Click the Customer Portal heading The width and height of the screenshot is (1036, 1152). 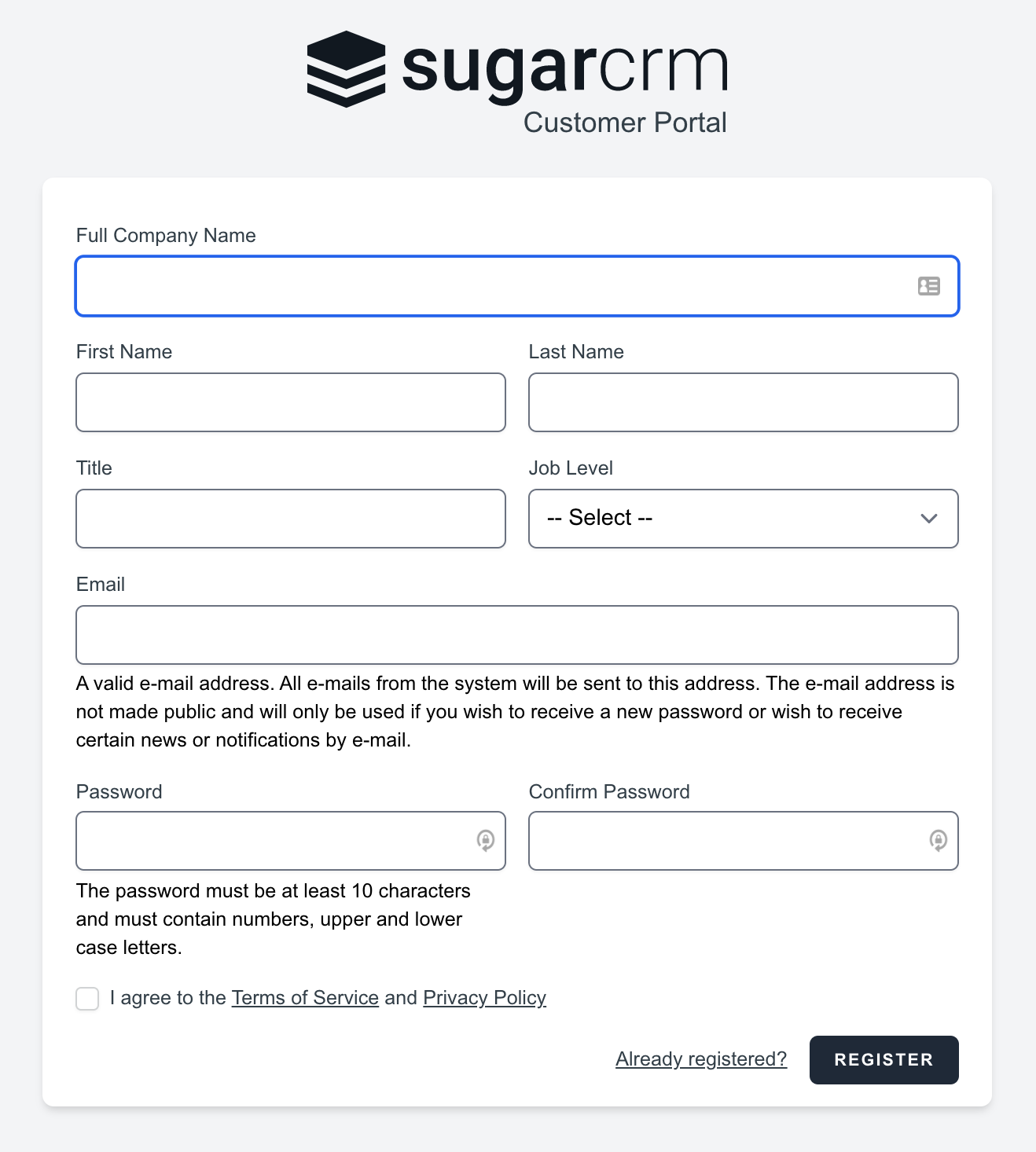(x=625, y=123)
